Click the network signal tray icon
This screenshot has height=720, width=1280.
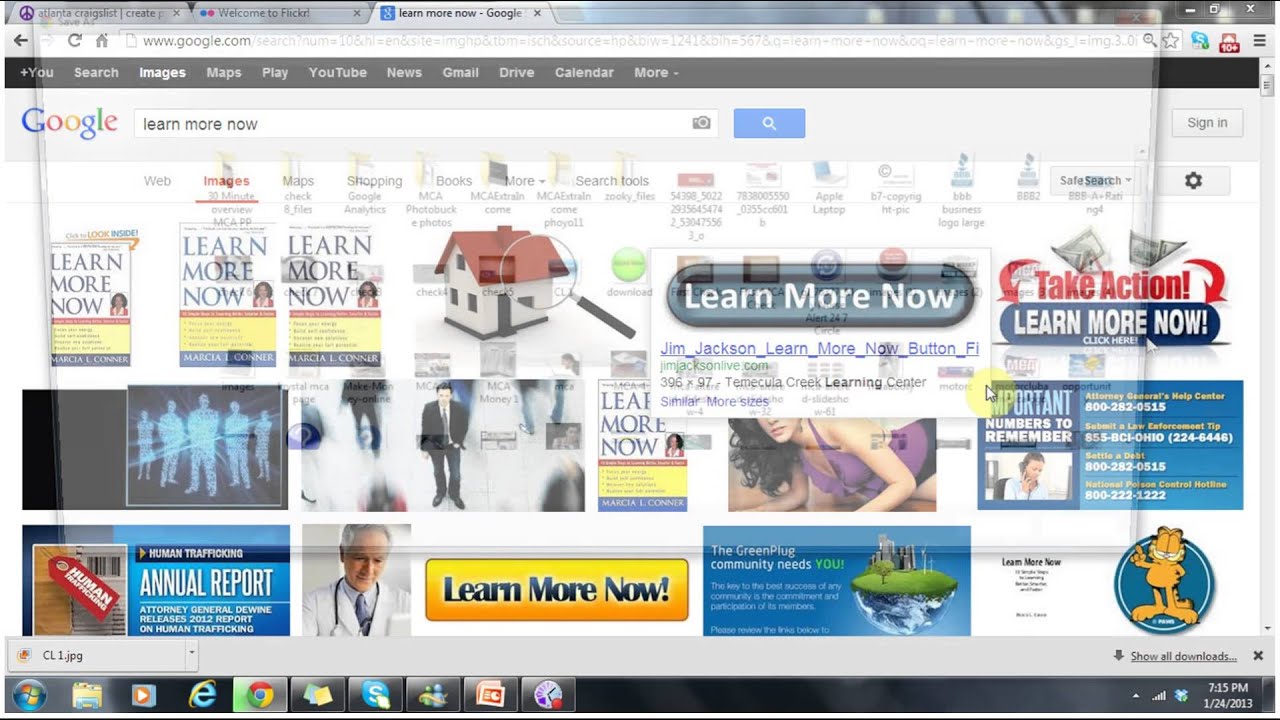click(1159, 695)
